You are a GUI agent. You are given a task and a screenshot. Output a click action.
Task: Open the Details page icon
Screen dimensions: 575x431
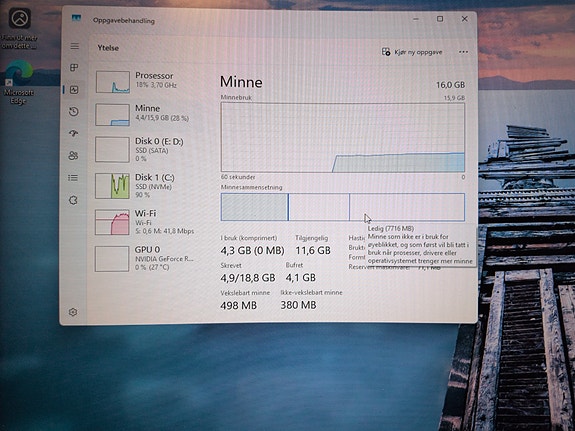[x=73, y=178]
